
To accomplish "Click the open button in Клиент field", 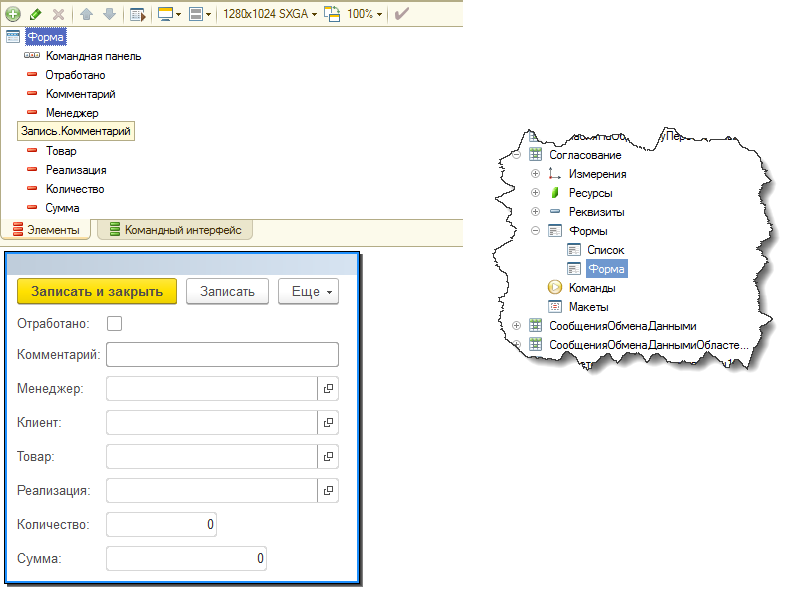I will (x=328, y=423).
